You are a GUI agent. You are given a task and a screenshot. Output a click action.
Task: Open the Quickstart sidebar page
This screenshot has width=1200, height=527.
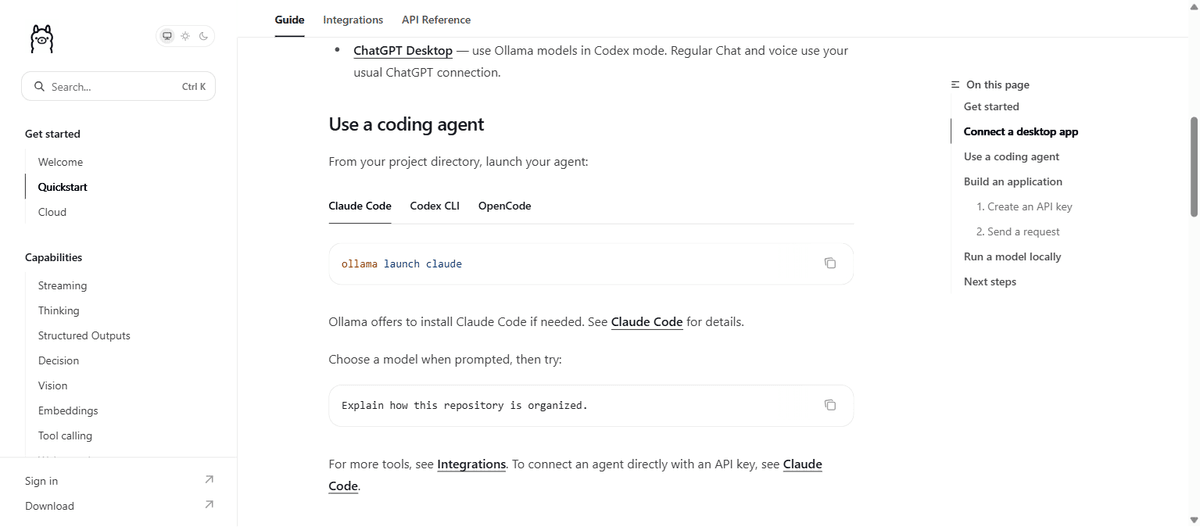[x=63, y=187]
